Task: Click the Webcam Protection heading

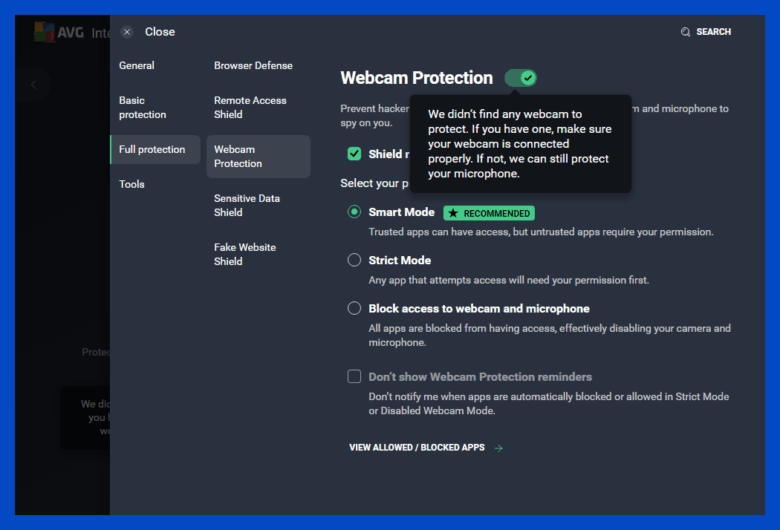Action: [416, 78]
